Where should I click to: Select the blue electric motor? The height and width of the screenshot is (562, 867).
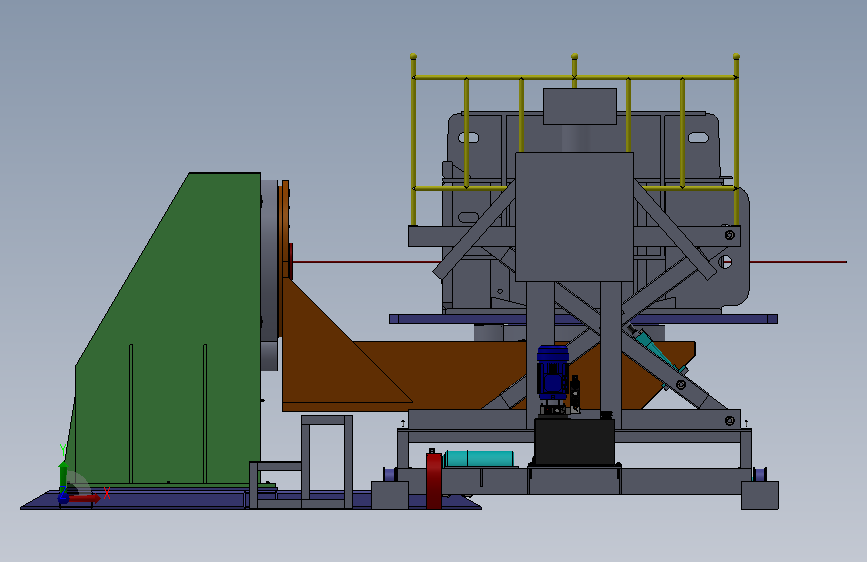click(553, 372)
